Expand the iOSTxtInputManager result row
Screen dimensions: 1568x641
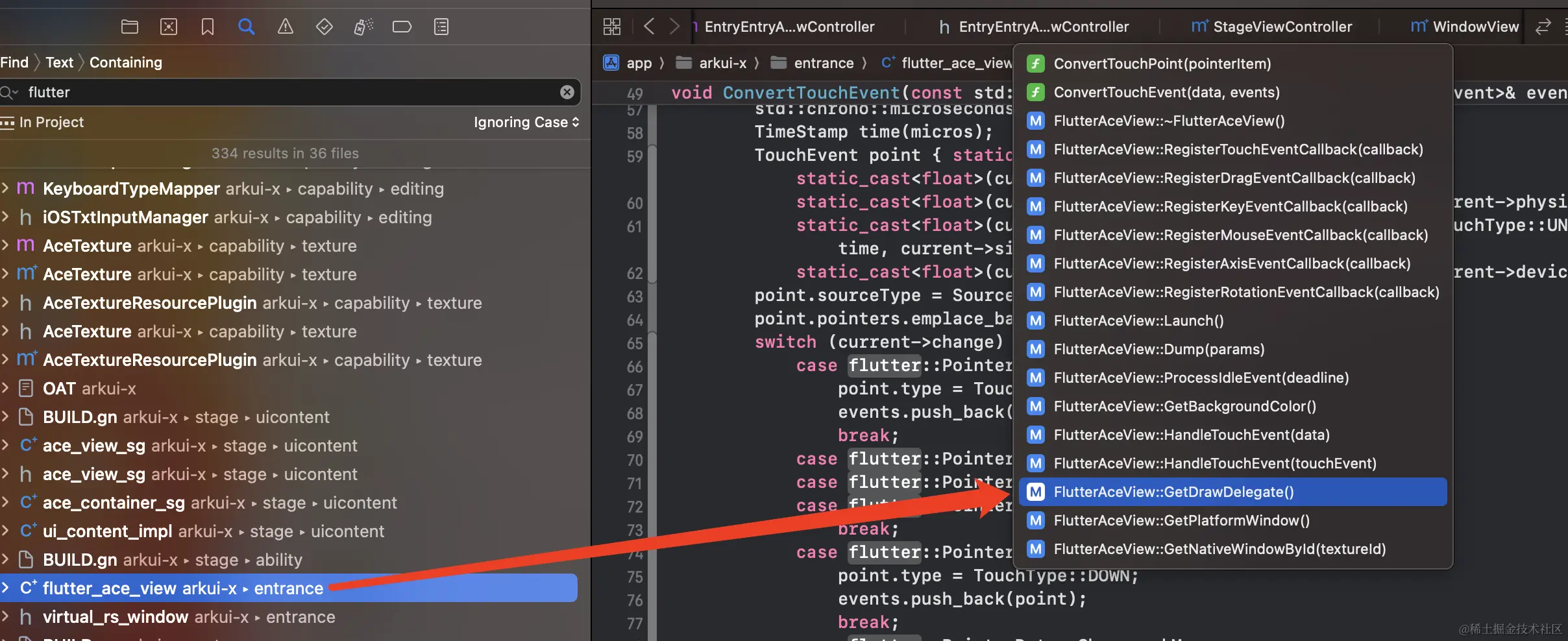point(5,217)
